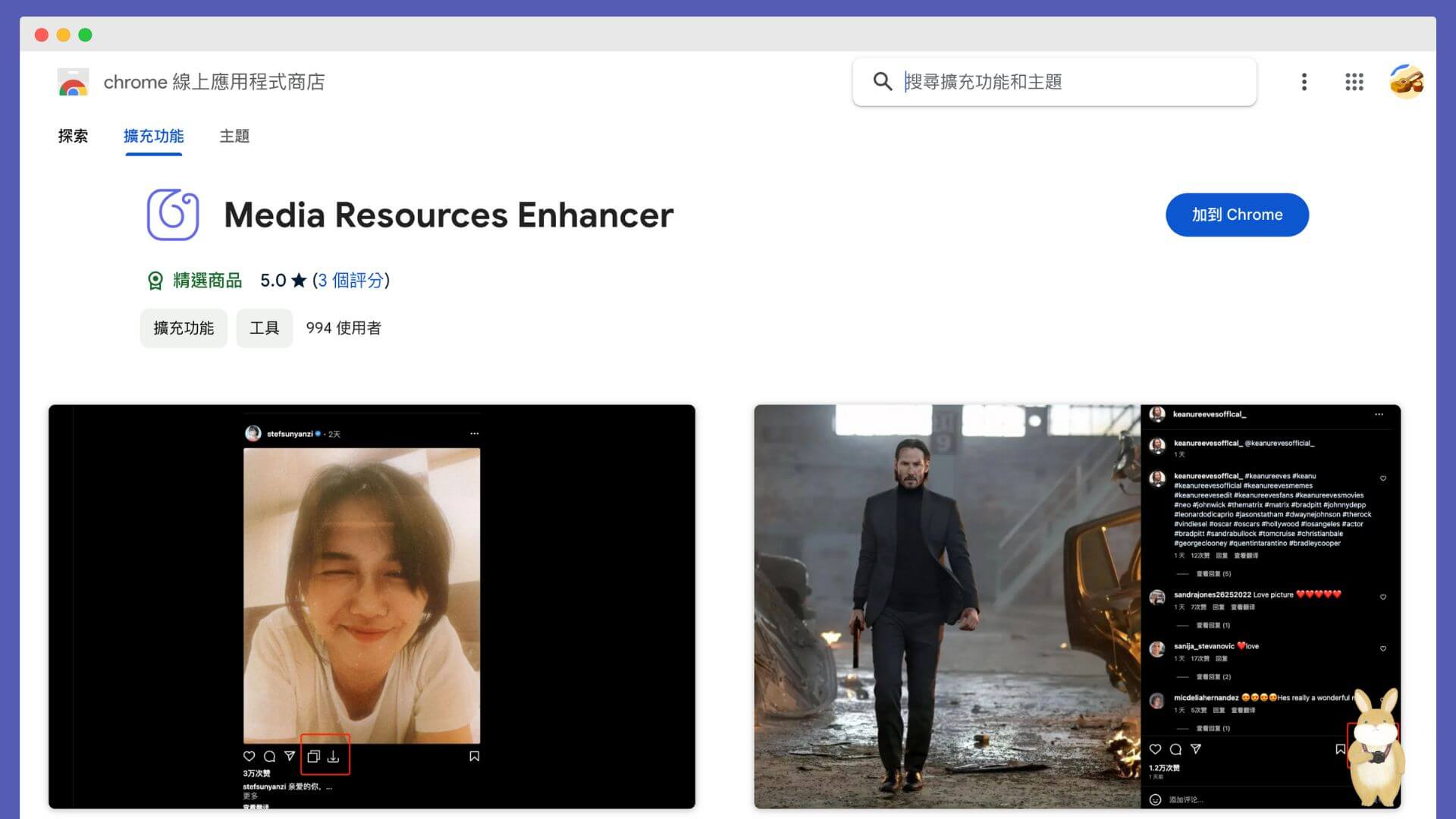Click the 精選商品 label

click(x=207, y=281)
